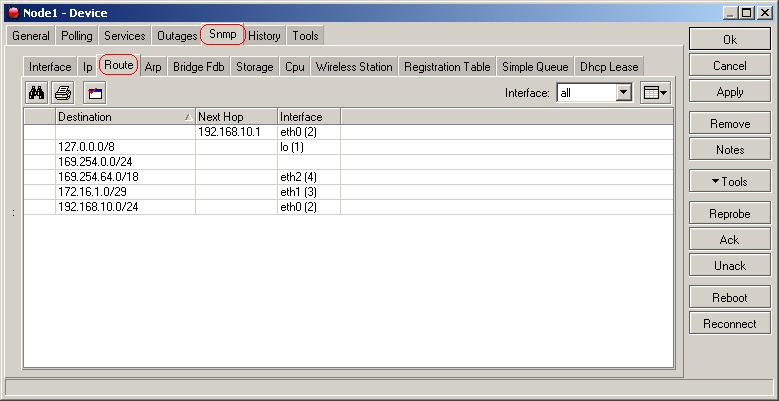
Task: Open the Simple Queue subtab
Action: click(535, 67)
